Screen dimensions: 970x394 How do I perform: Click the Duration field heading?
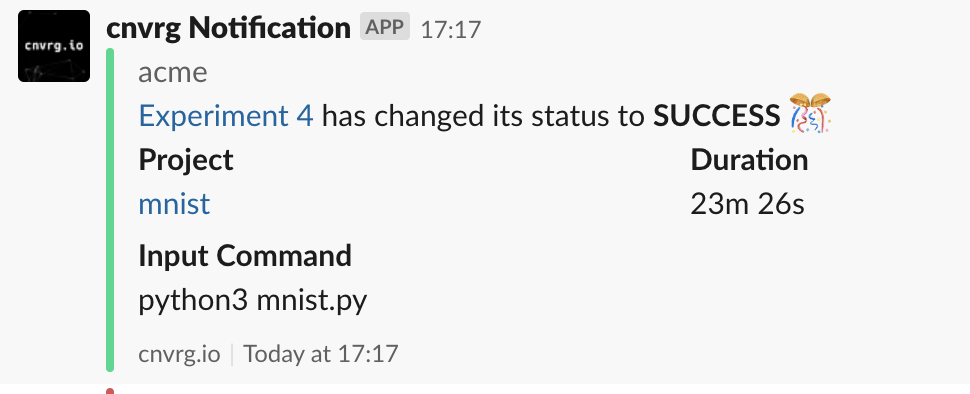[x=749, y=160]
